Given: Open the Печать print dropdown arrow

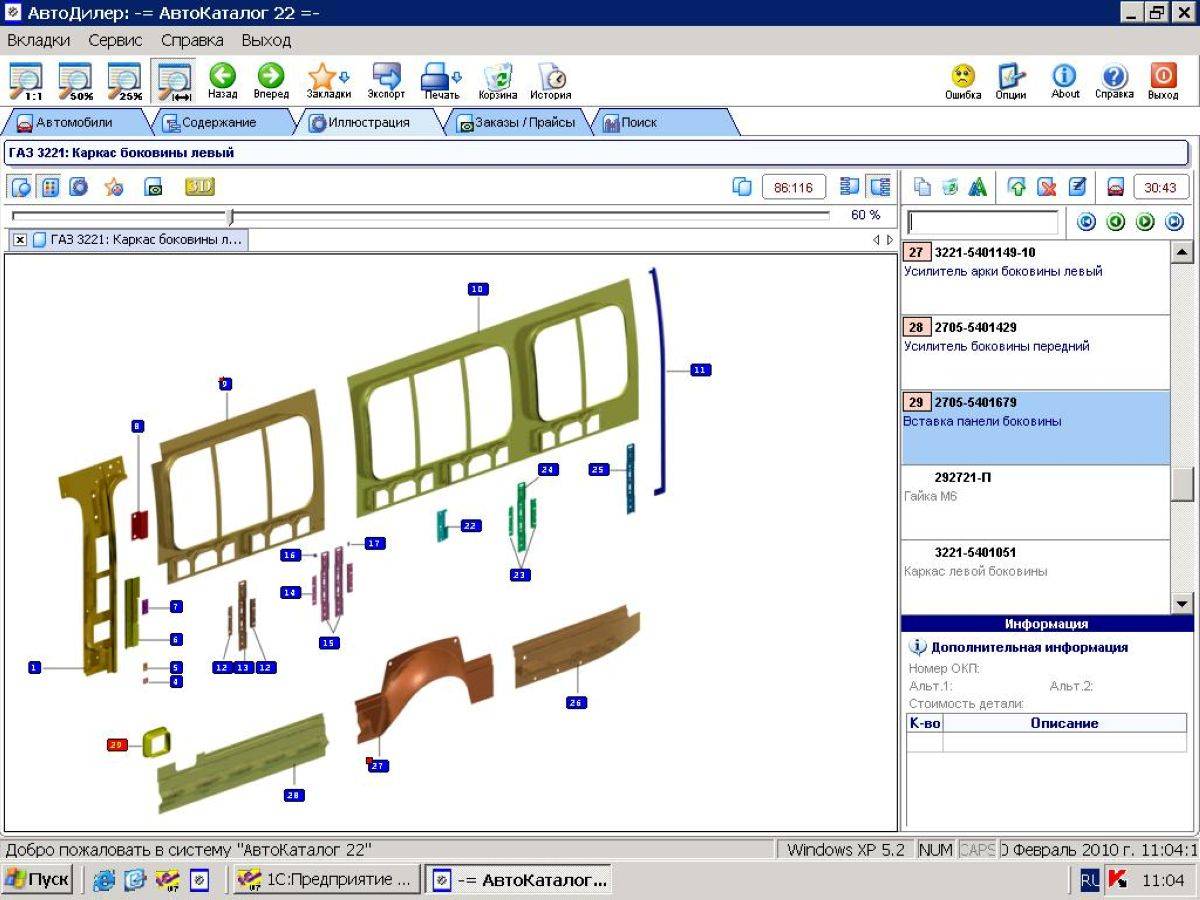Looking at the screenshot, I should click(457, 77).
